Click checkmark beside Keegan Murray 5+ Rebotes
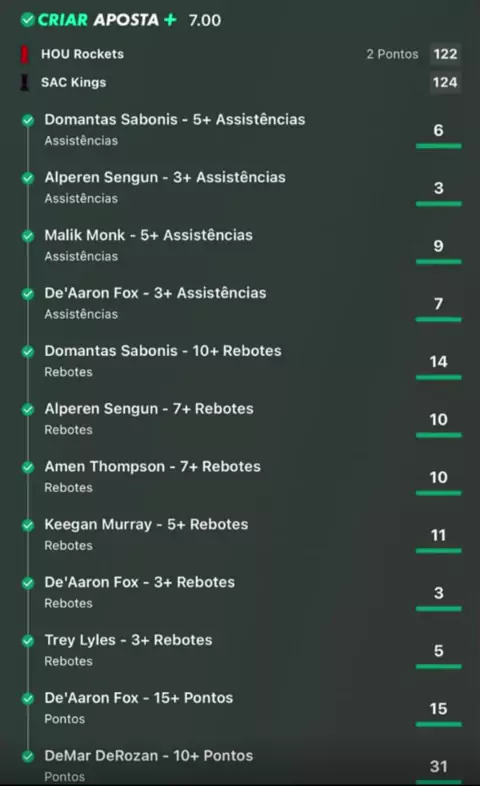480x786 pixels. tap(28, 525)
